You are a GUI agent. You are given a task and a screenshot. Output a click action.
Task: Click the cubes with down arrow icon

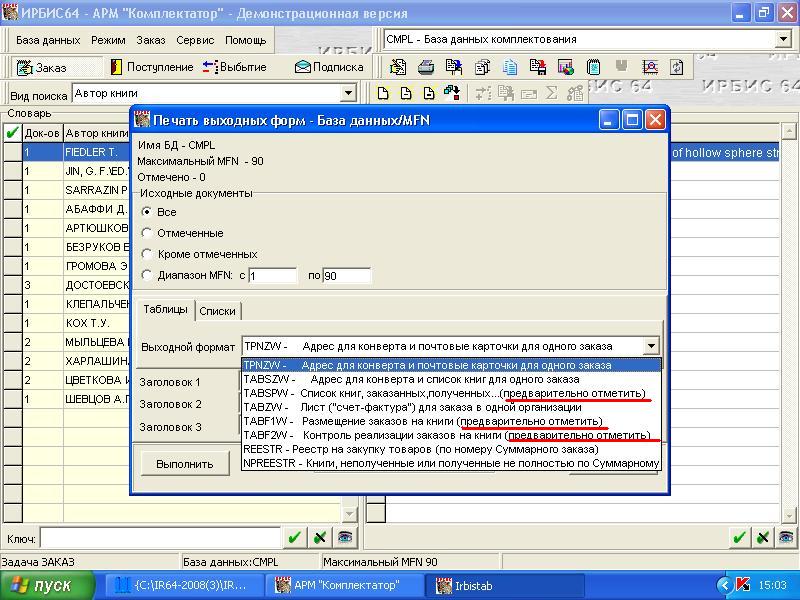[x=451, y=93]
